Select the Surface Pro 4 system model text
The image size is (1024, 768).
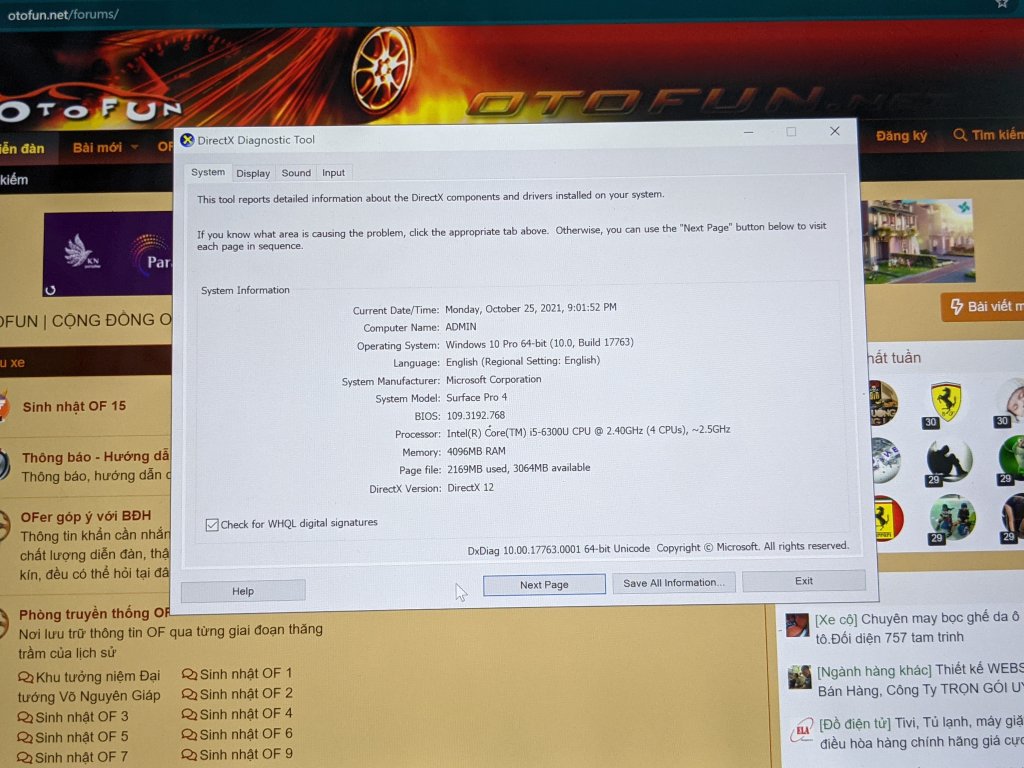pyautogui.click(x=477, y=397)
